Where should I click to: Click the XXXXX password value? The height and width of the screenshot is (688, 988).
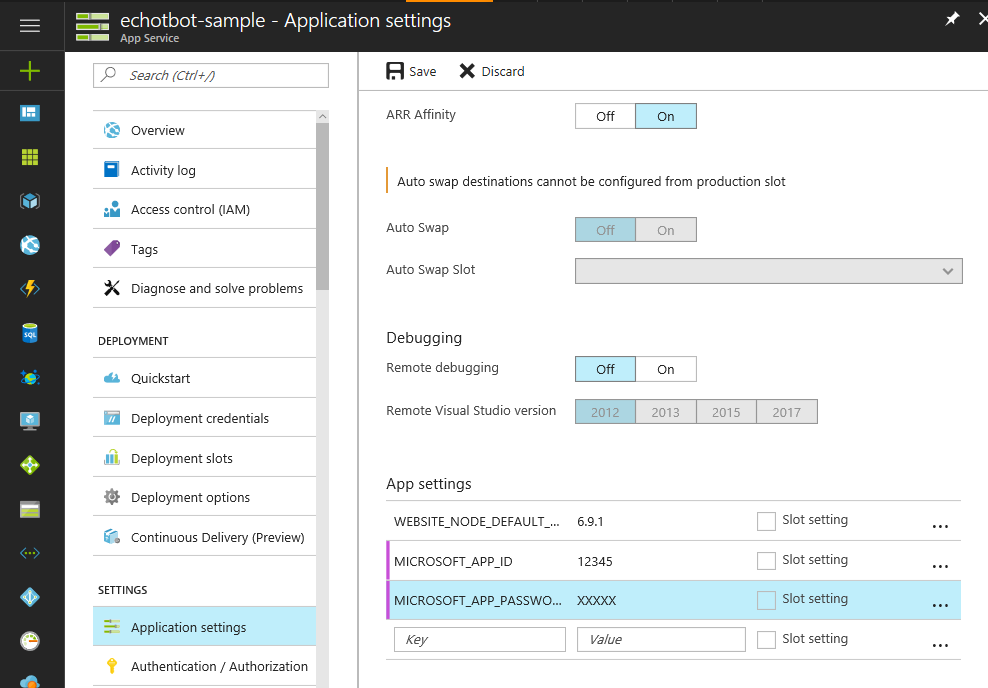(597, 600)
